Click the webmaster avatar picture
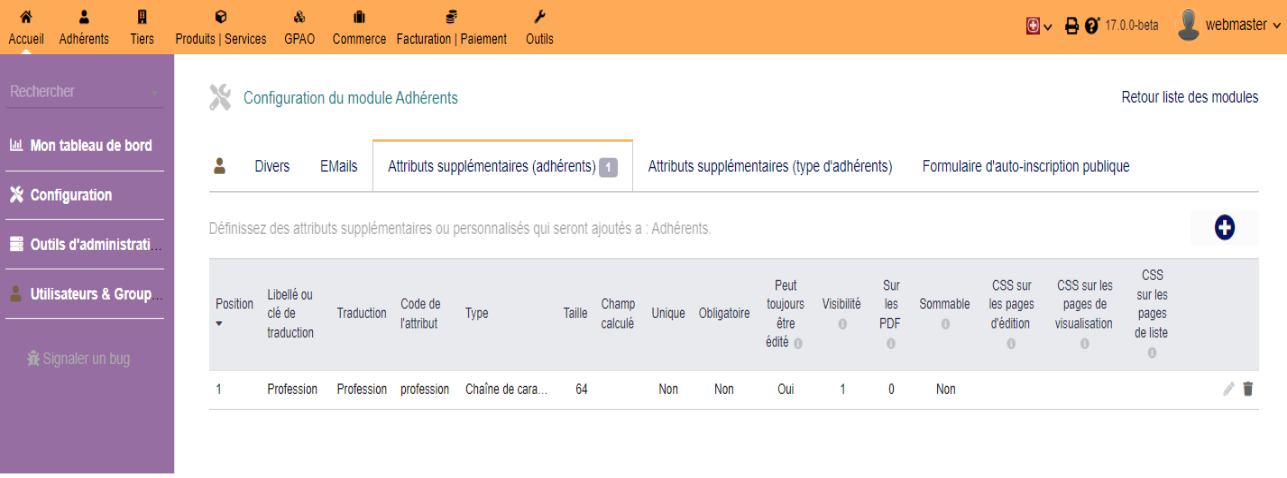1287x478 pixels. click(x=1188, y=25)
